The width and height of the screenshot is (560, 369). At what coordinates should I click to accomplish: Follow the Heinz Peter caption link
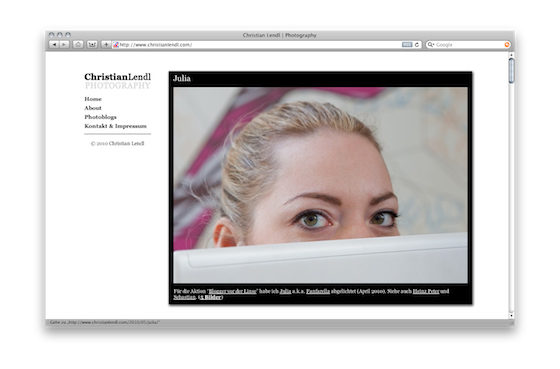(x=426, y=291)
